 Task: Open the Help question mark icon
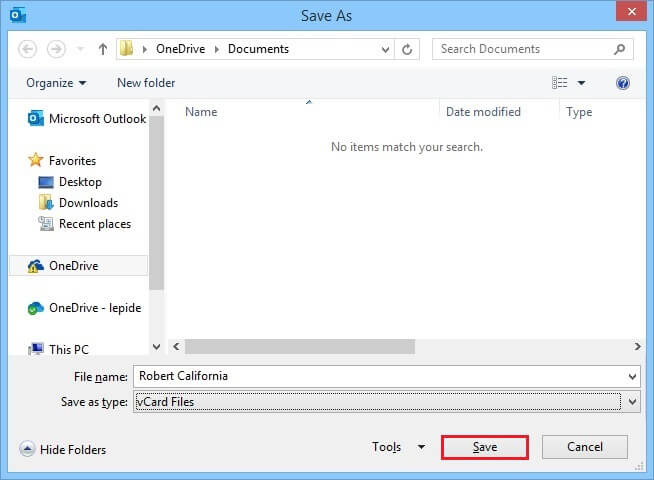point(623,83)
